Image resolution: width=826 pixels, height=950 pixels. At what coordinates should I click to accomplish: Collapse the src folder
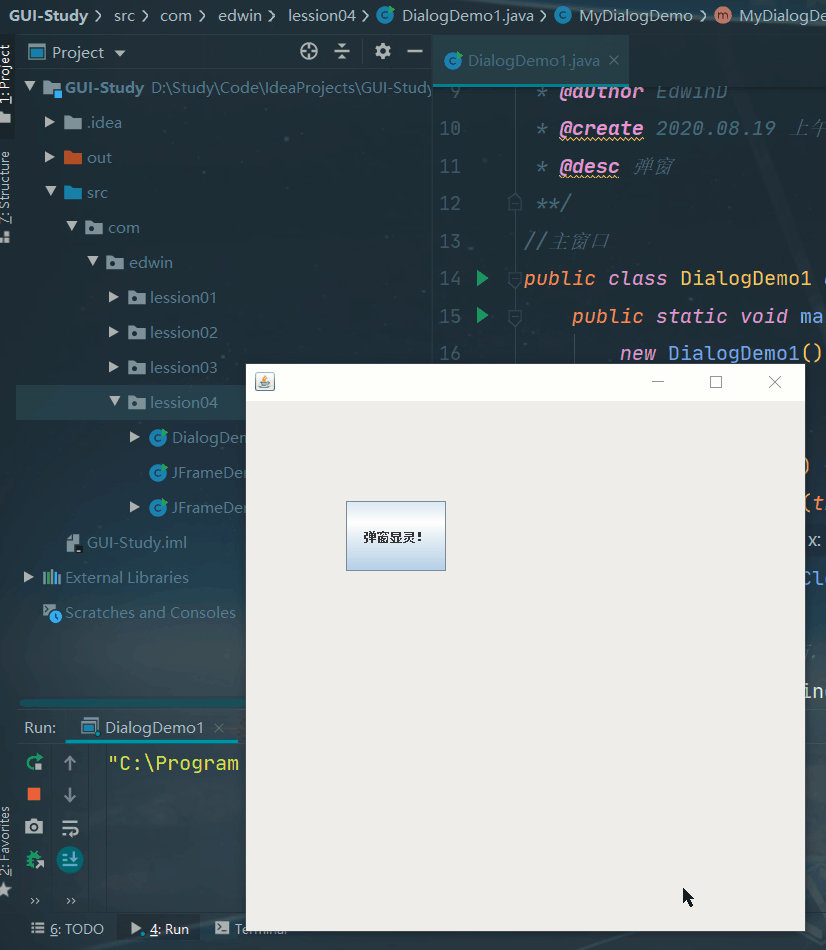(50, 192)
